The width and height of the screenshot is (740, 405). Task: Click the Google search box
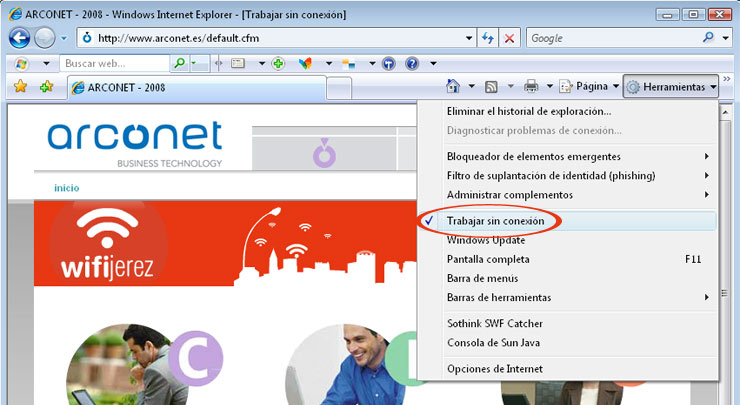[x=614, y=38]
